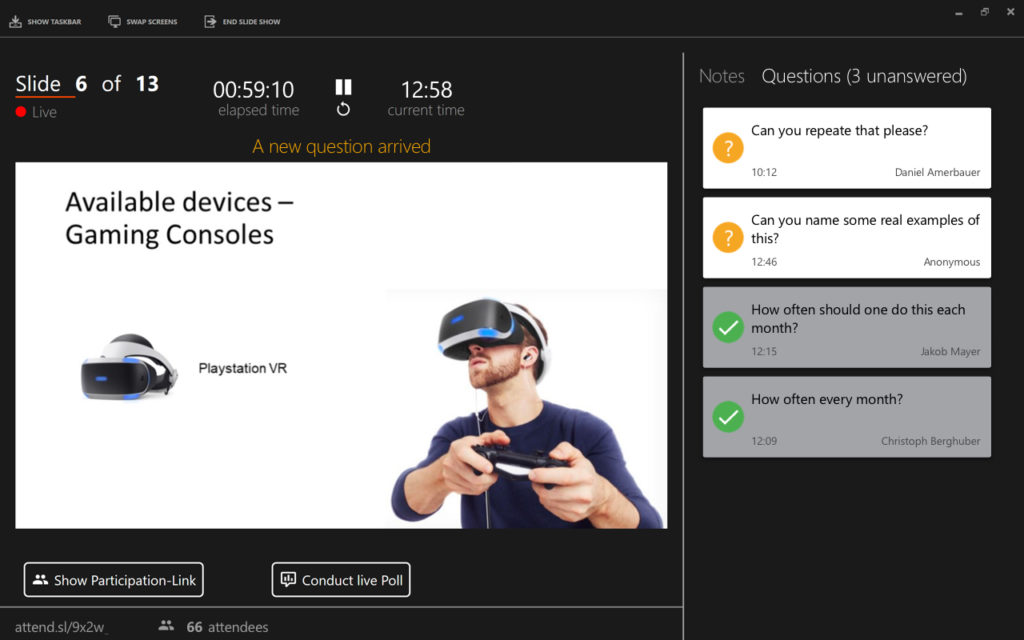Click the people icon beside attendees count
Screen dimensions: 1024x640
pos(167,626)
